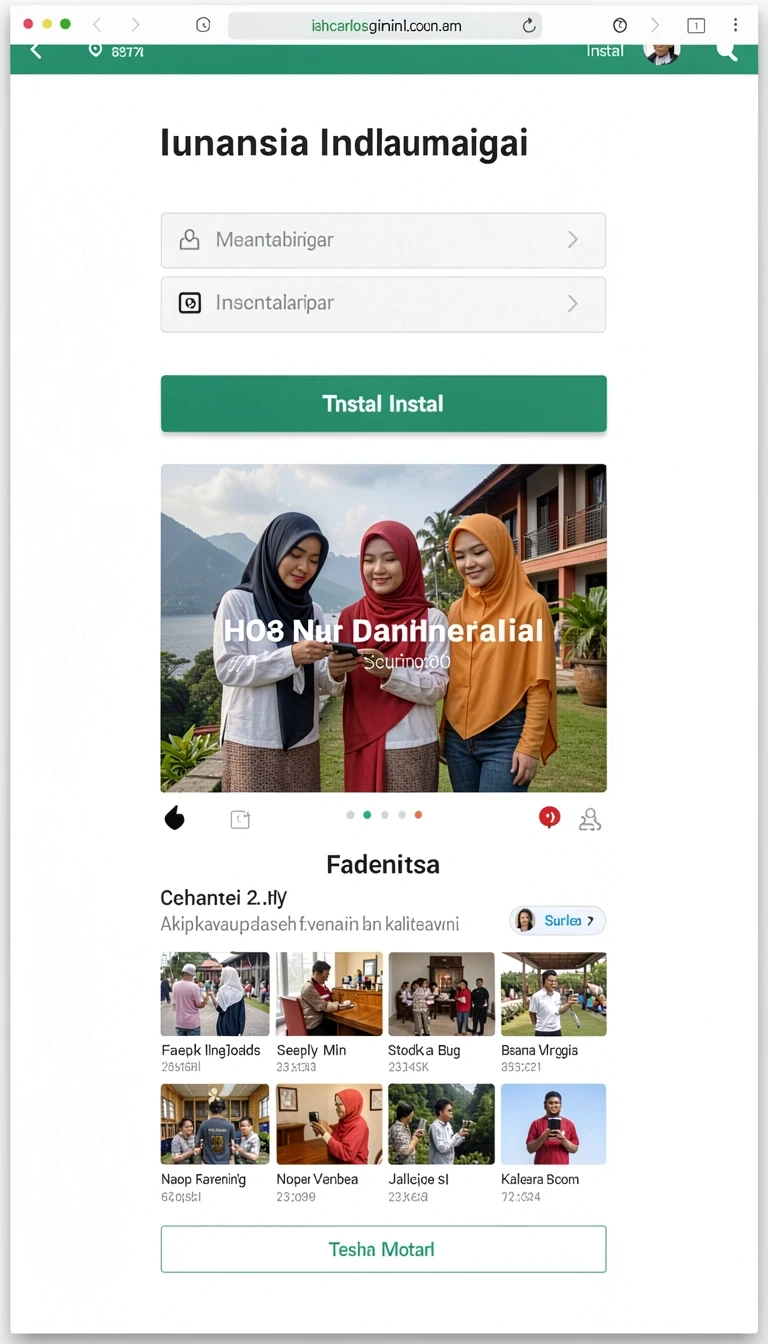Click the Tesha Motarl button
This screenshot has height=1344, width=768.
coord(383,1249)
